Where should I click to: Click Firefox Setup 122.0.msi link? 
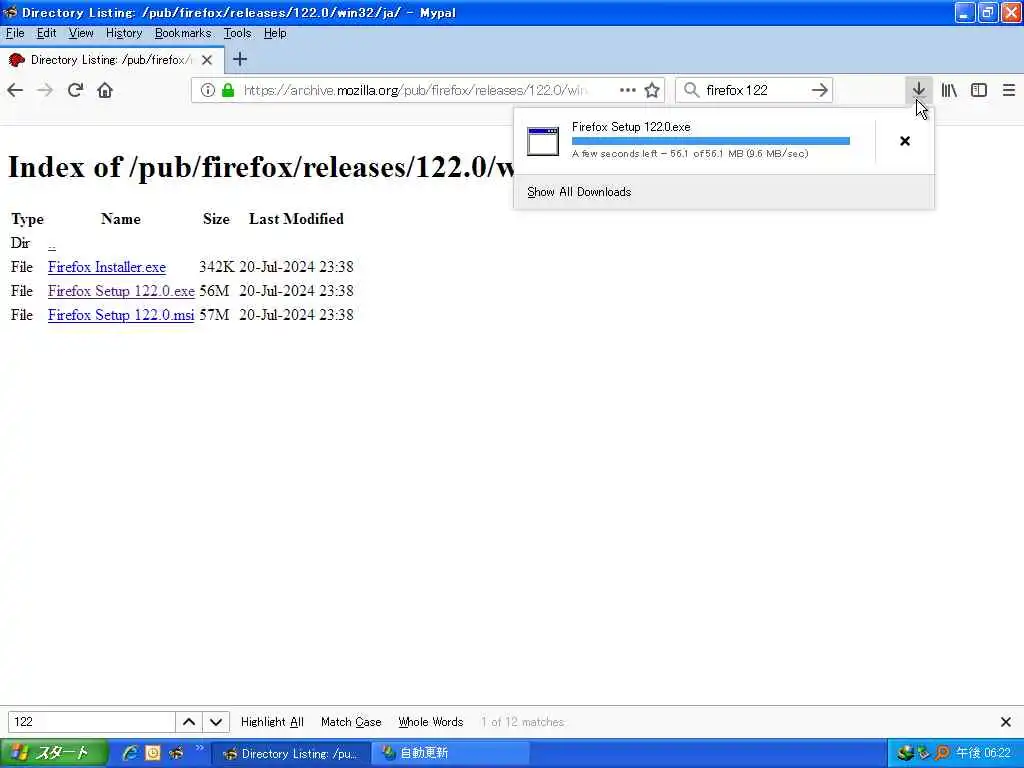tap(121, 315)
